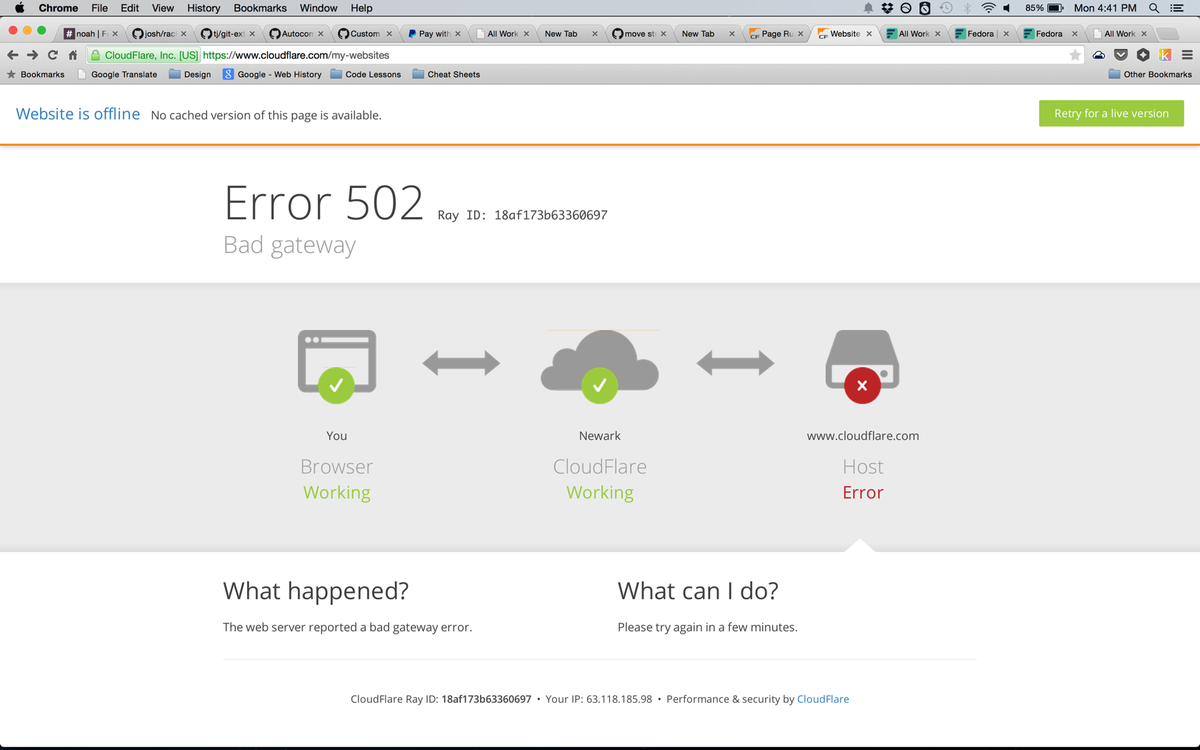The height and width of the screenshot is (750, 1200).
Task: Close the Pay with tab
Action: [x=457, y=34]
